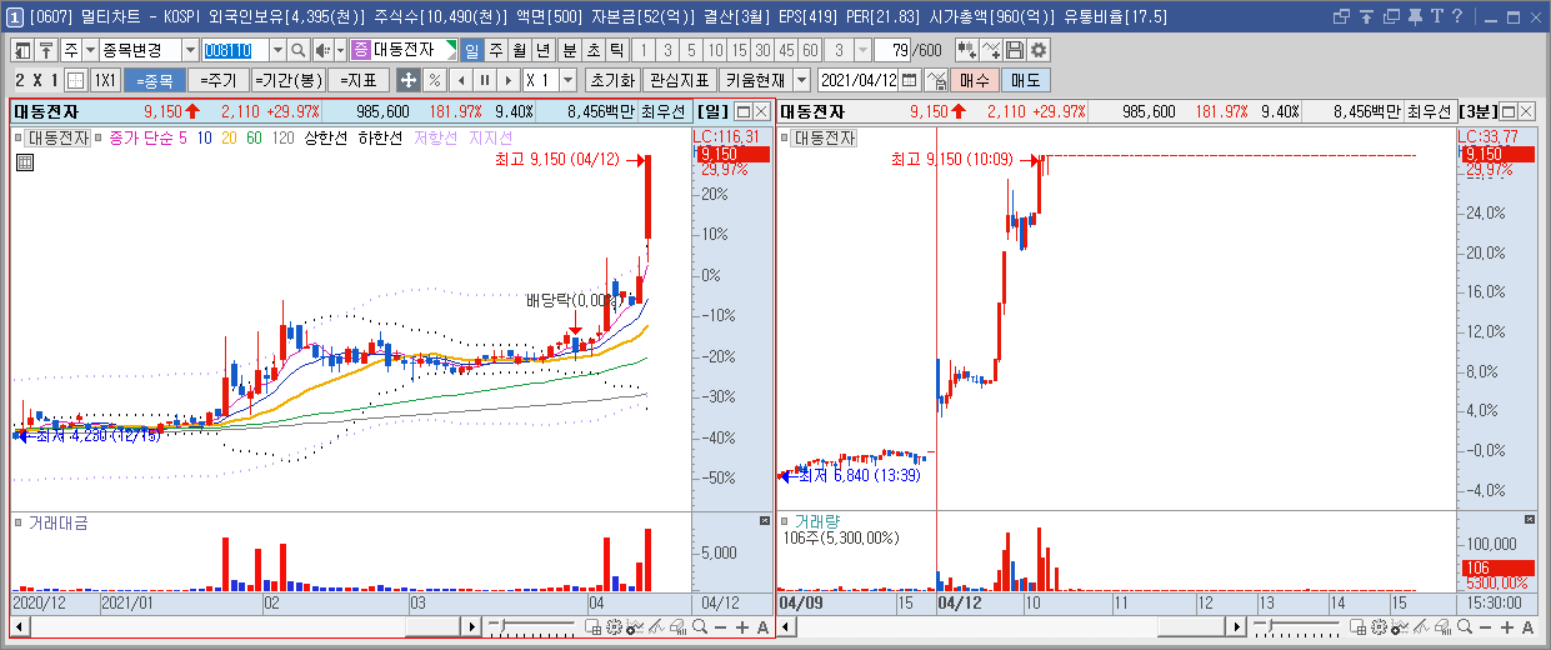This screenshot has width=1551, height=650.
Task: Toggle the =주기 sync button
Action: [x=218, y=80]
